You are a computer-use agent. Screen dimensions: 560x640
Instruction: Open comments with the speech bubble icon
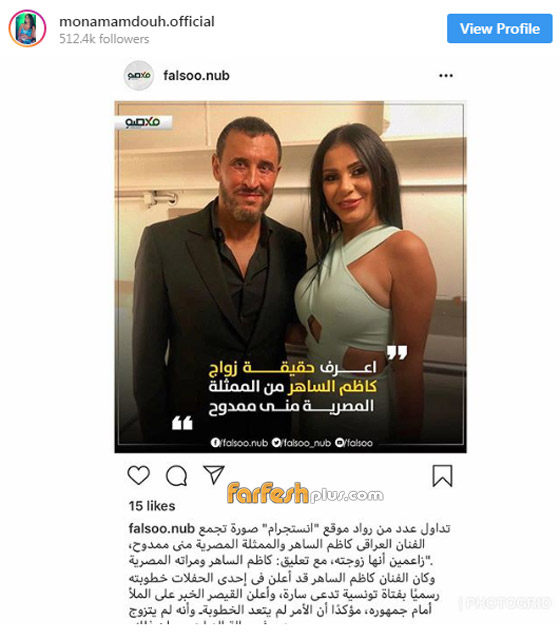click(176, 476)
